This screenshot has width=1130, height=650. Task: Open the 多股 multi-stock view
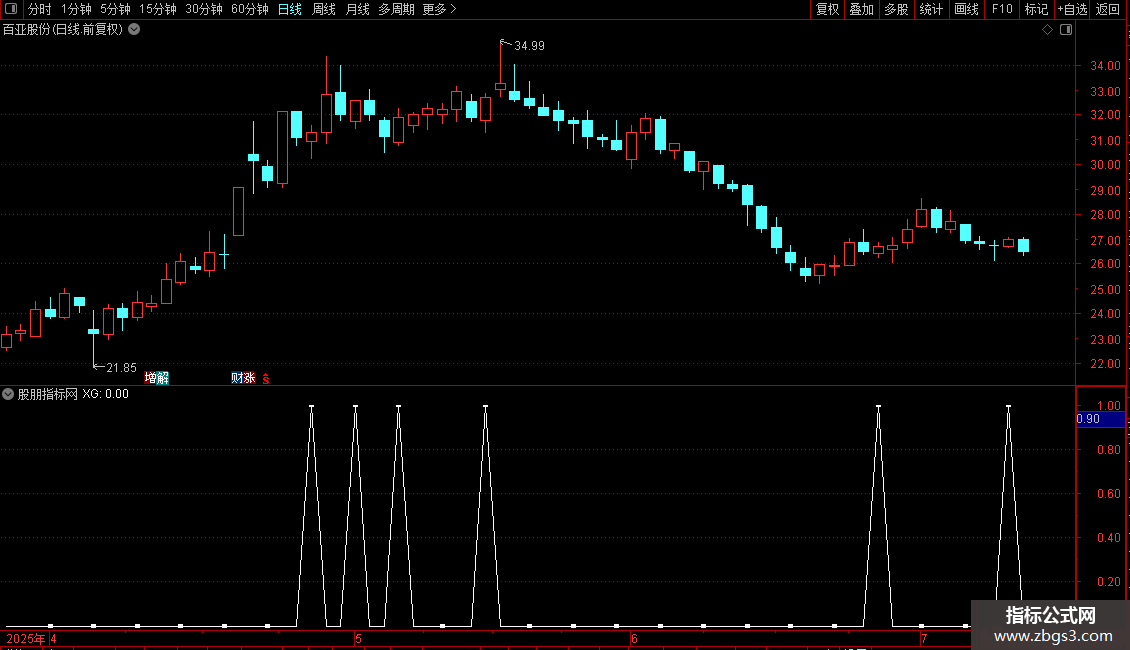896,9
